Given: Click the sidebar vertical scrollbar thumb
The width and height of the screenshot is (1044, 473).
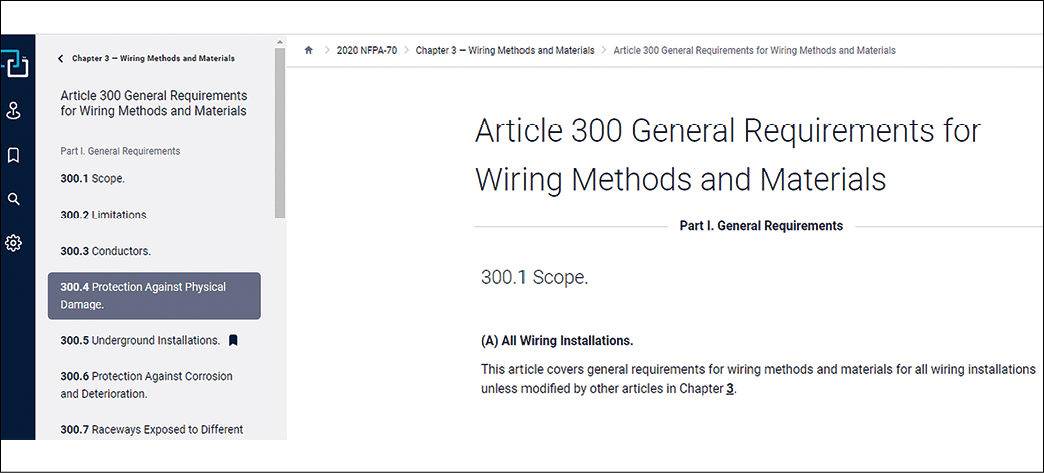Looking at the screenshot, I should click(281, 130).
